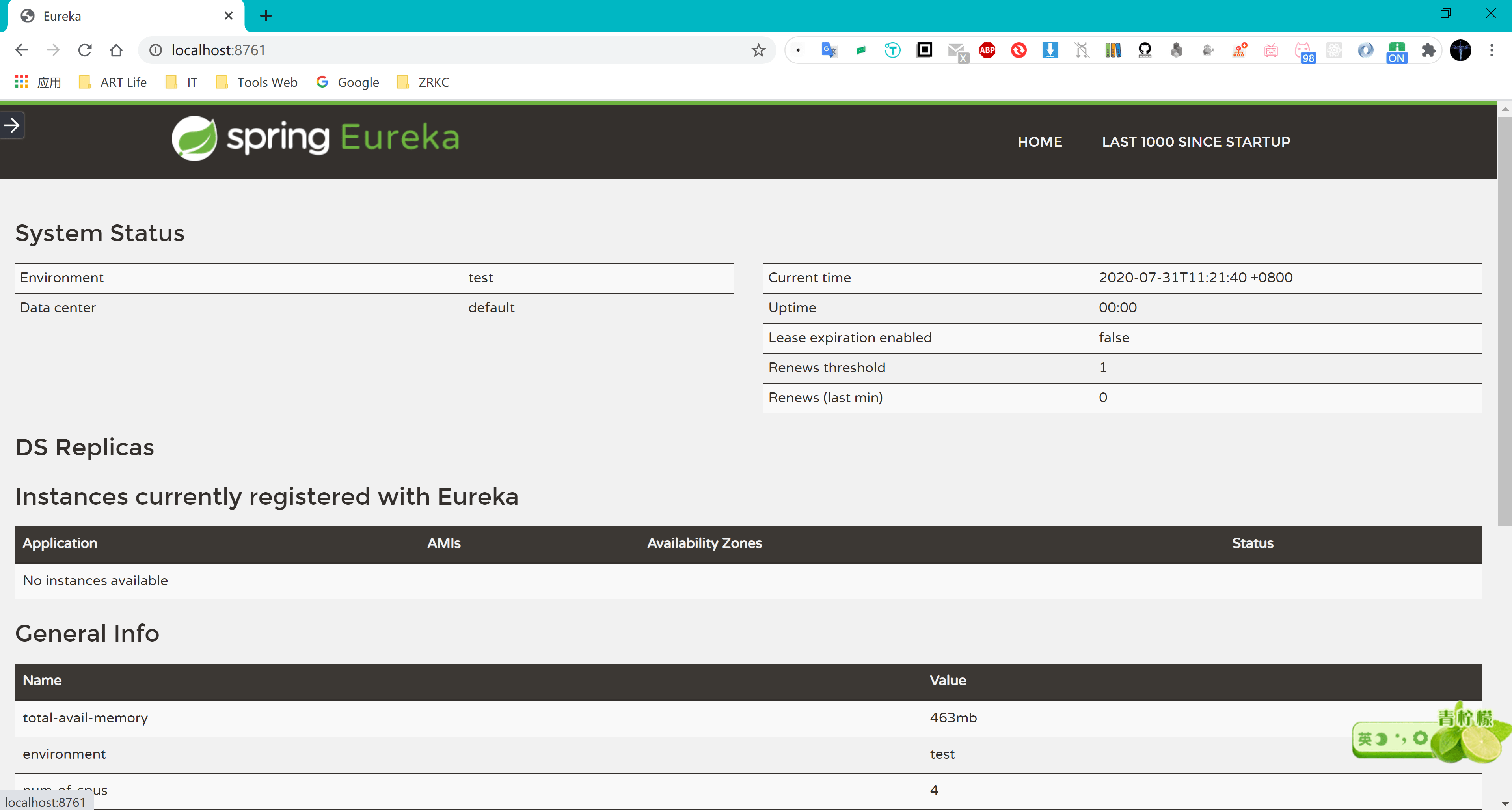Click the extension showing ON badge
The image size is (1512, 810).
(x=1397, y=52)
